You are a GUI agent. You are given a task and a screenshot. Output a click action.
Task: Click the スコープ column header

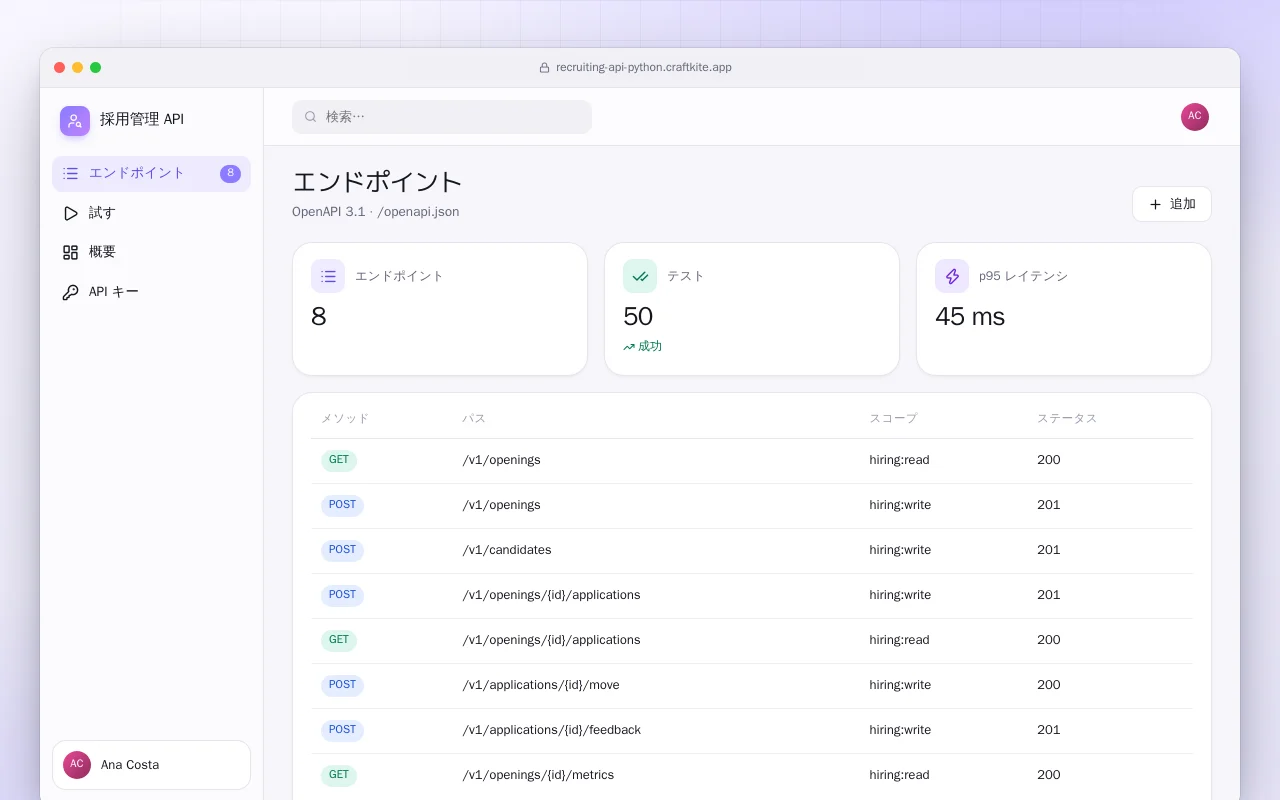click(x=893, y=419)
